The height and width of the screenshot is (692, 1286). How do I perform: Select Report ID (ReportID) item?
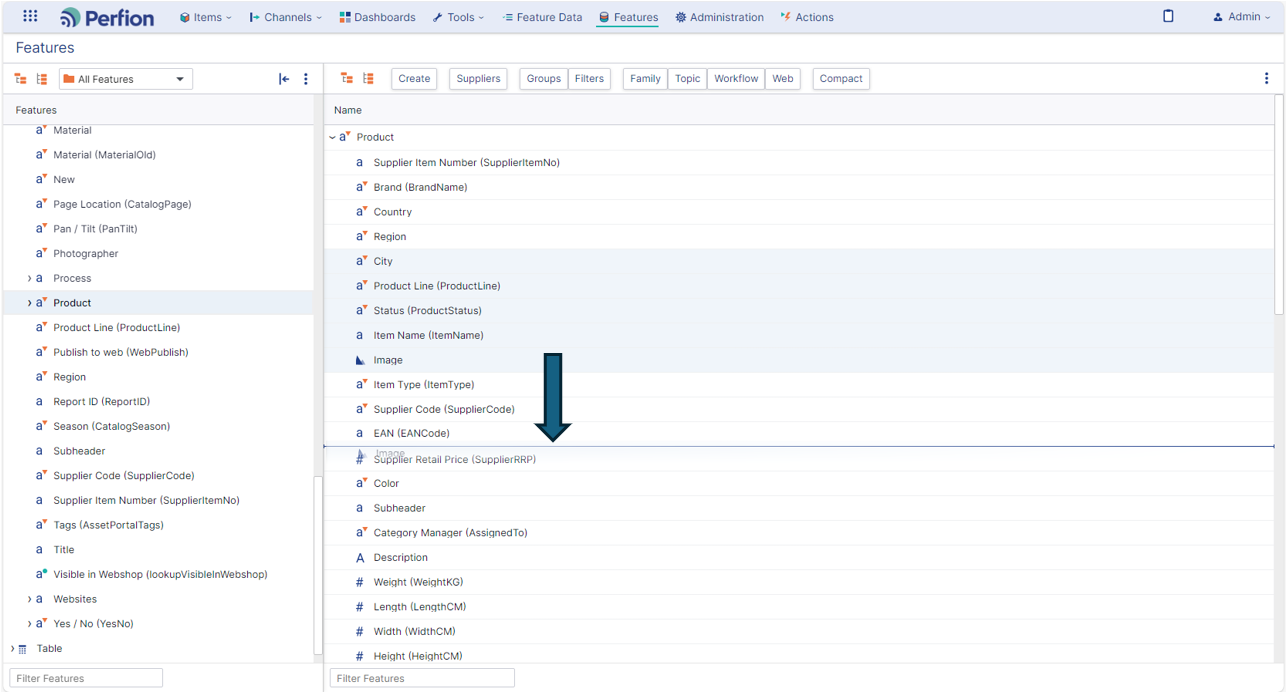coord(101,402)
